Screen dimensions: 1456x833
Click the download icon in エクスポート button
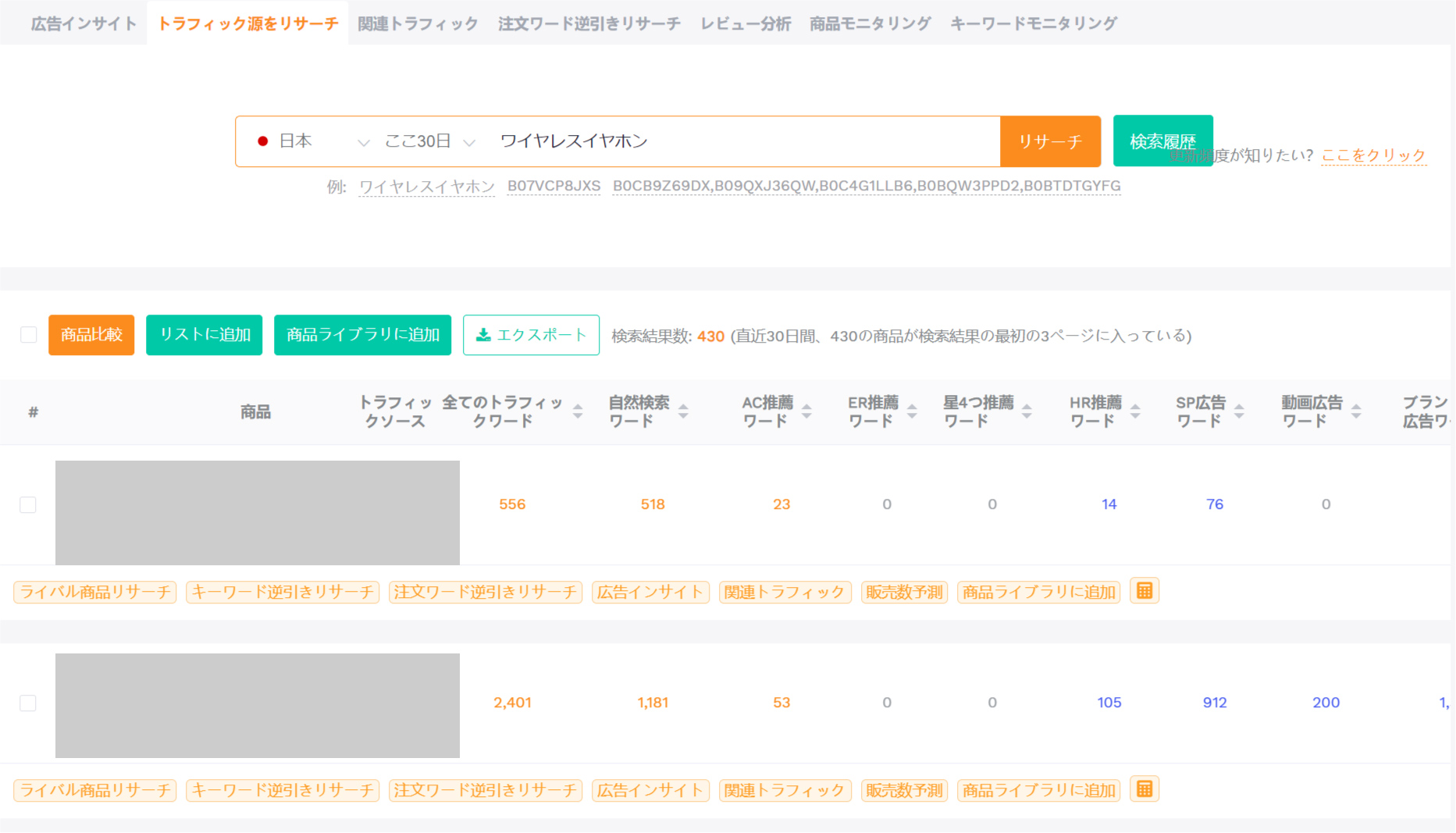(485, 335)
